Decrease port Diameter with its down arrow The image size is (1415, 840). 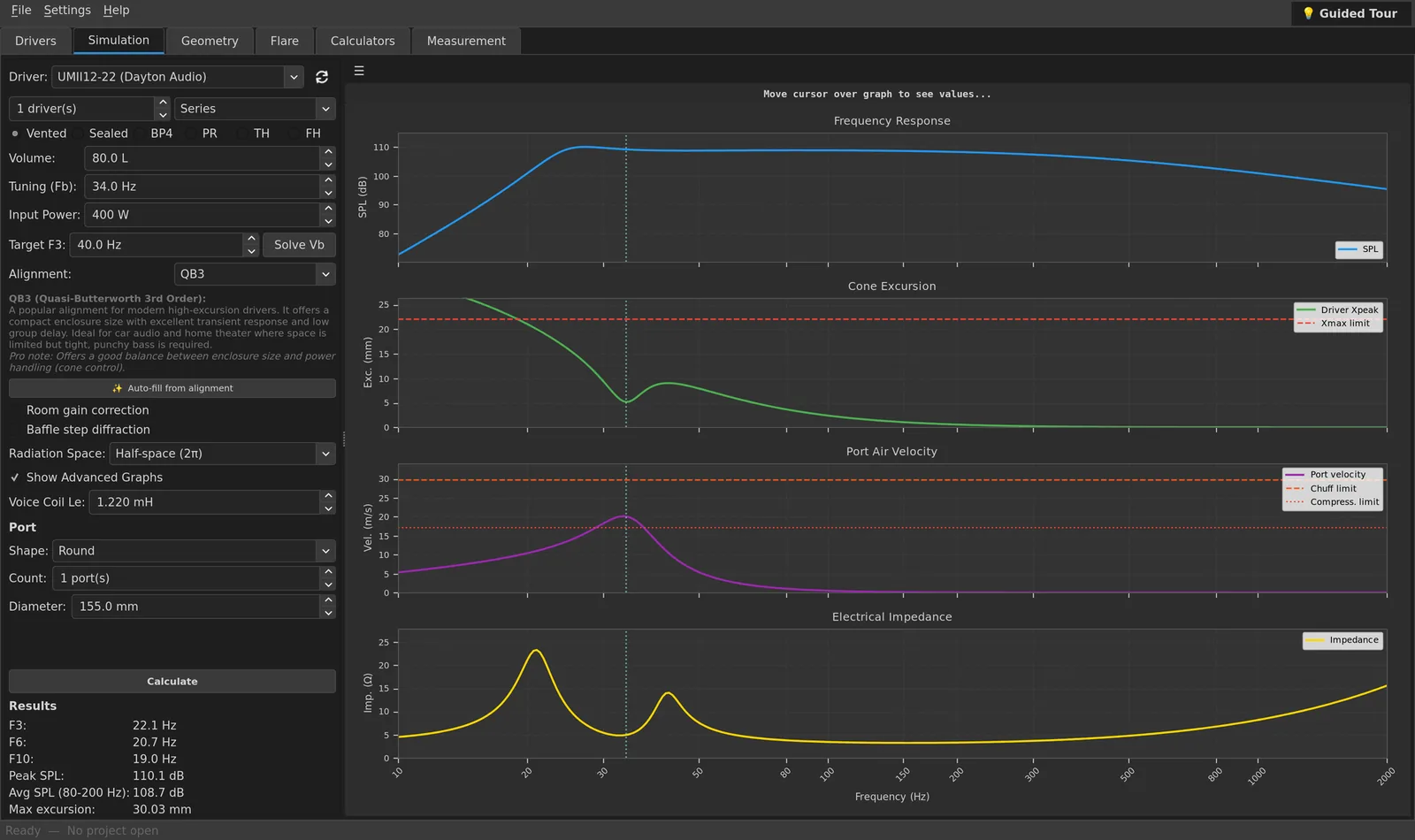coord(328,613)
